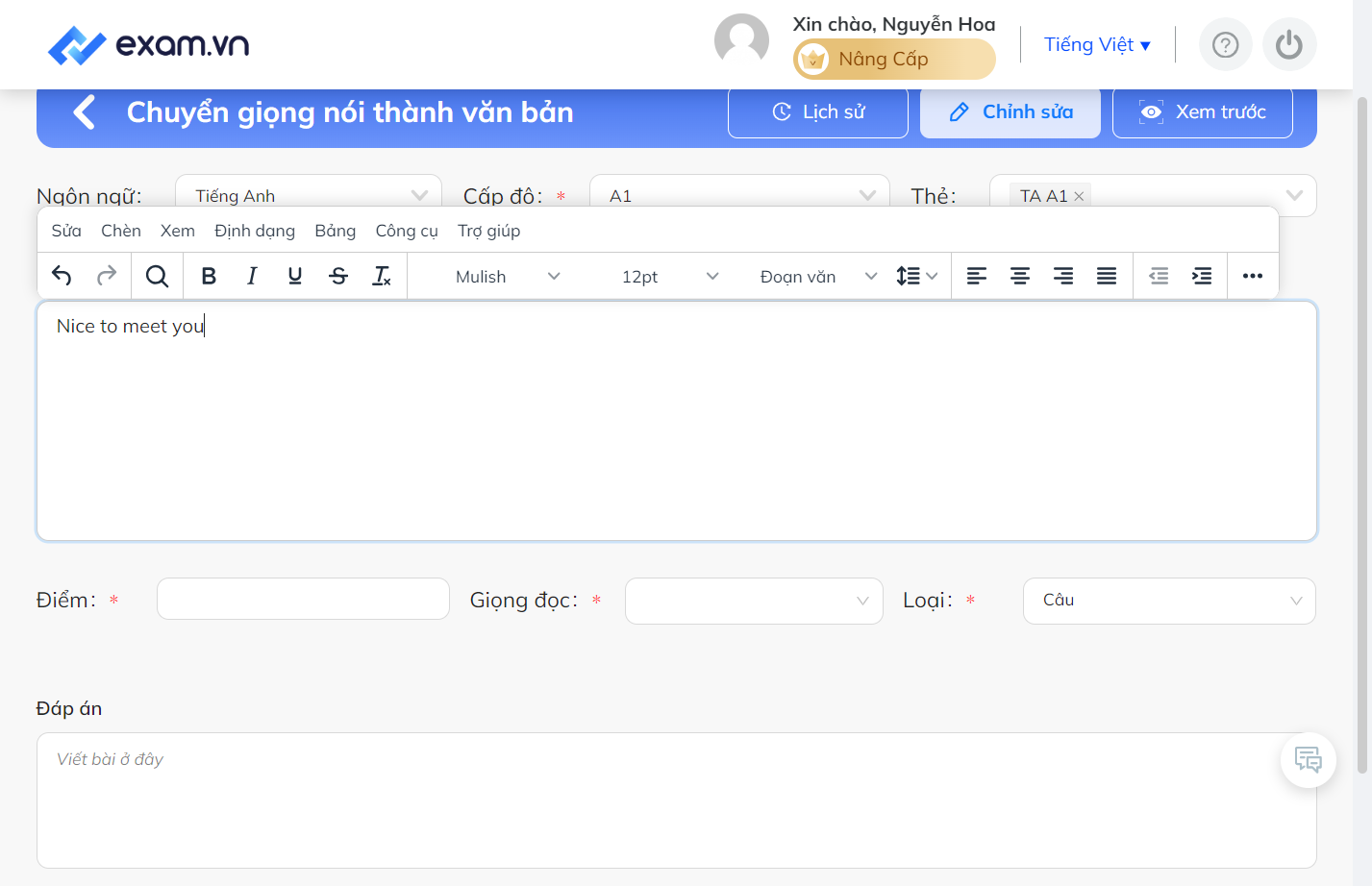Decrease indent of the paragraph
The height and width of the screenshot is (886, 1372).
click(x=1159, y=276)
